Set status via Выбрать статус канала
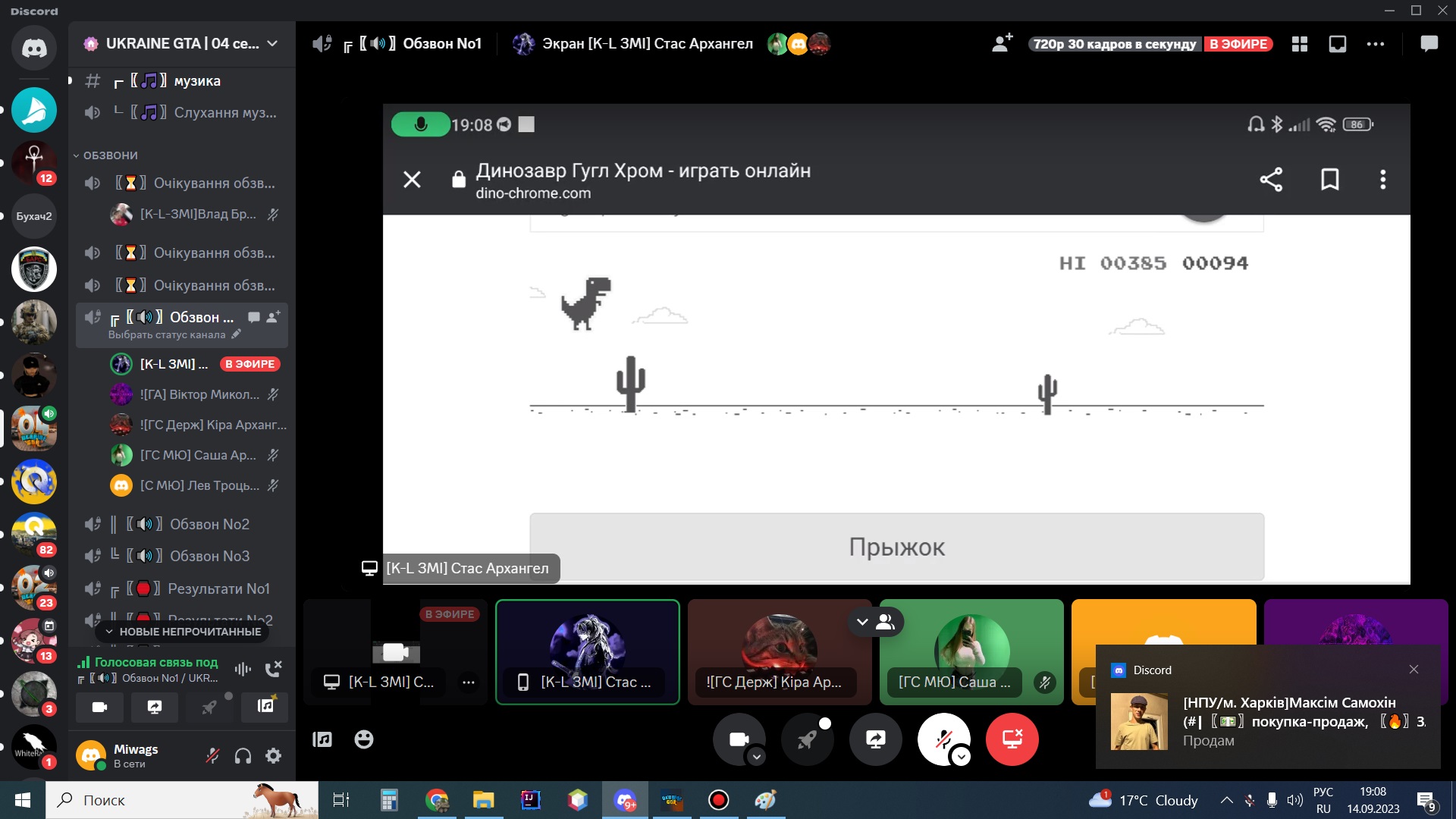Viewport: 1456px width, 819px height. click(174, 334)
